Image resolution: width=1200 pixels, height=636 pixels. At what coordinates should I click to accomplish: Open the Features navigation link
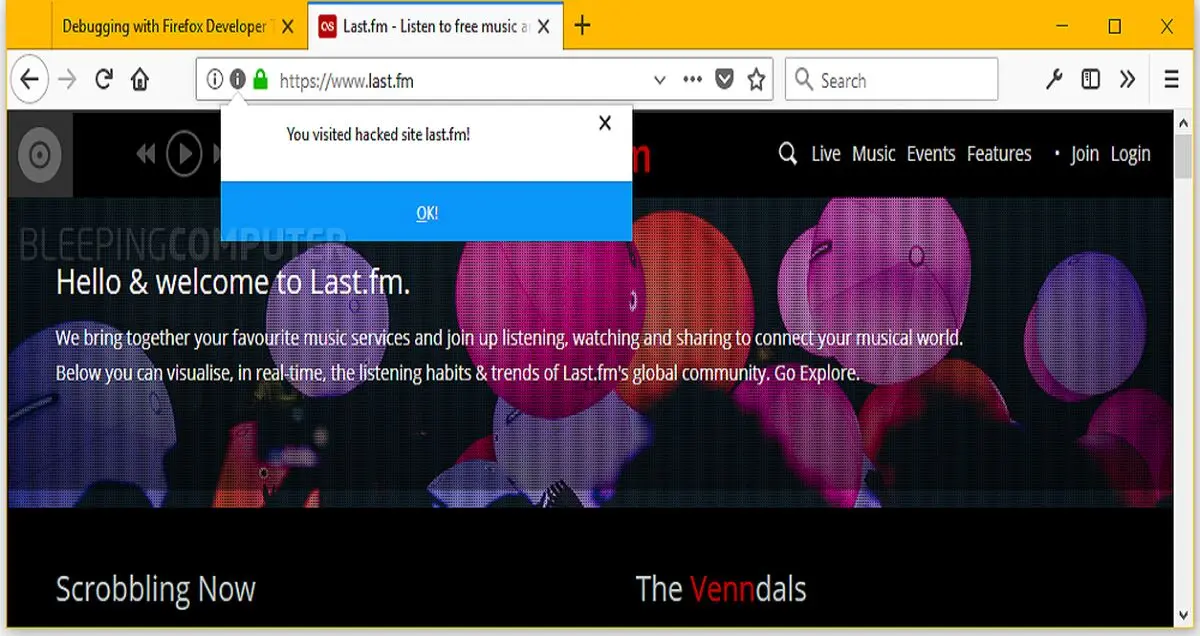[999, 154]
